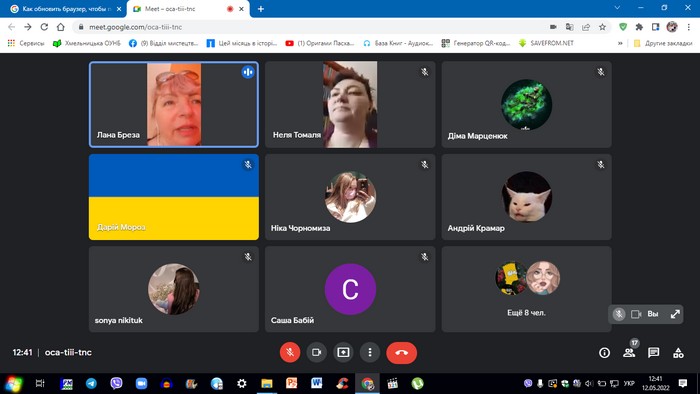Viewport: 700px width, 394px height.
Task: Expand hidden bookmarks double chevron
Action: coord(620,43)
